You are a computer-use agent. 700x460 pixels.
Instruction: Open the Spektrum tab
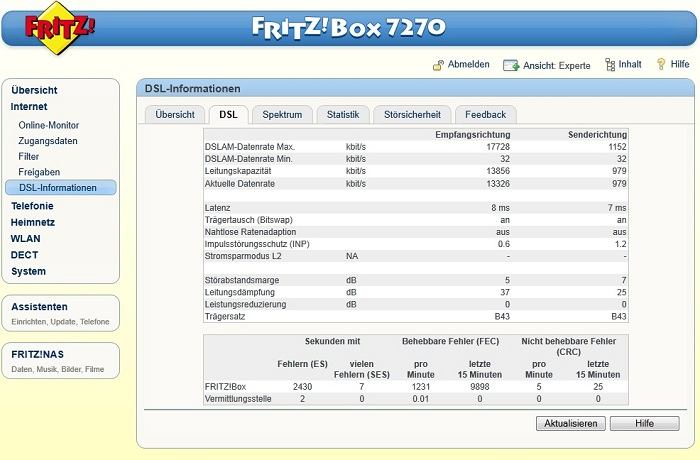[x=282, y=115]
